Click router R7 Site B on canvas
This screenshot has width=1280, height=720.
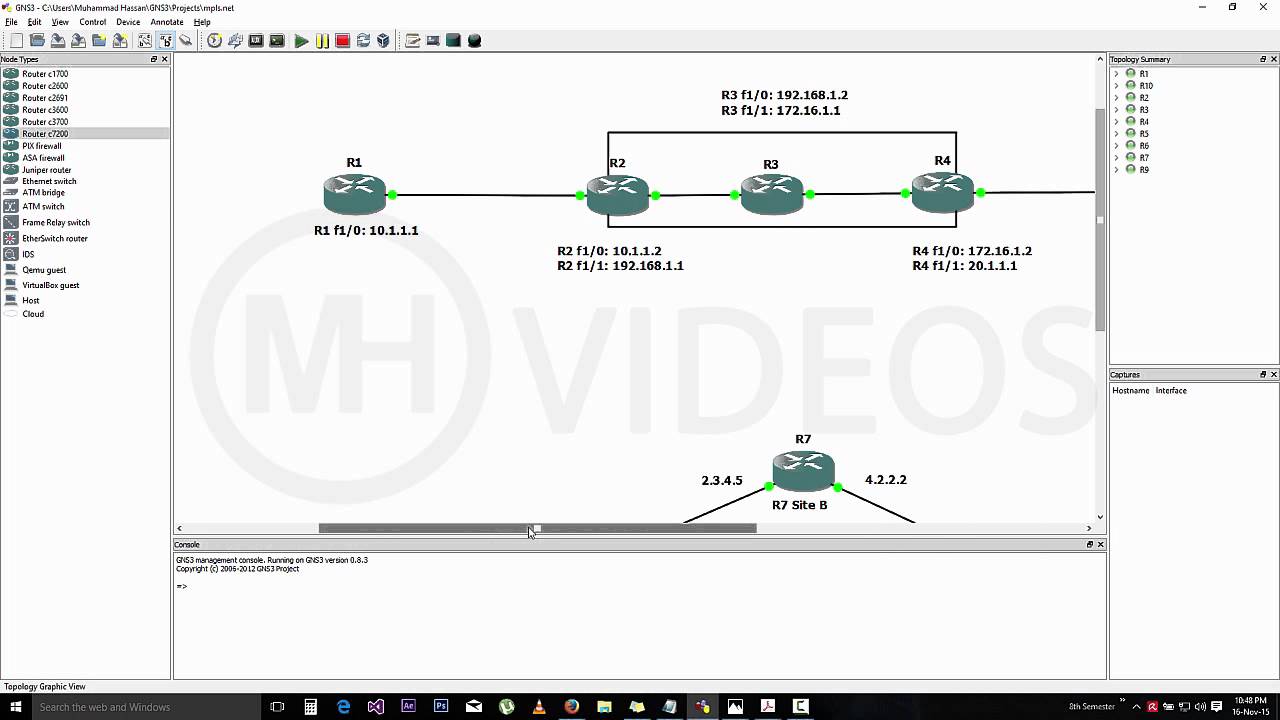pos(803,472)
